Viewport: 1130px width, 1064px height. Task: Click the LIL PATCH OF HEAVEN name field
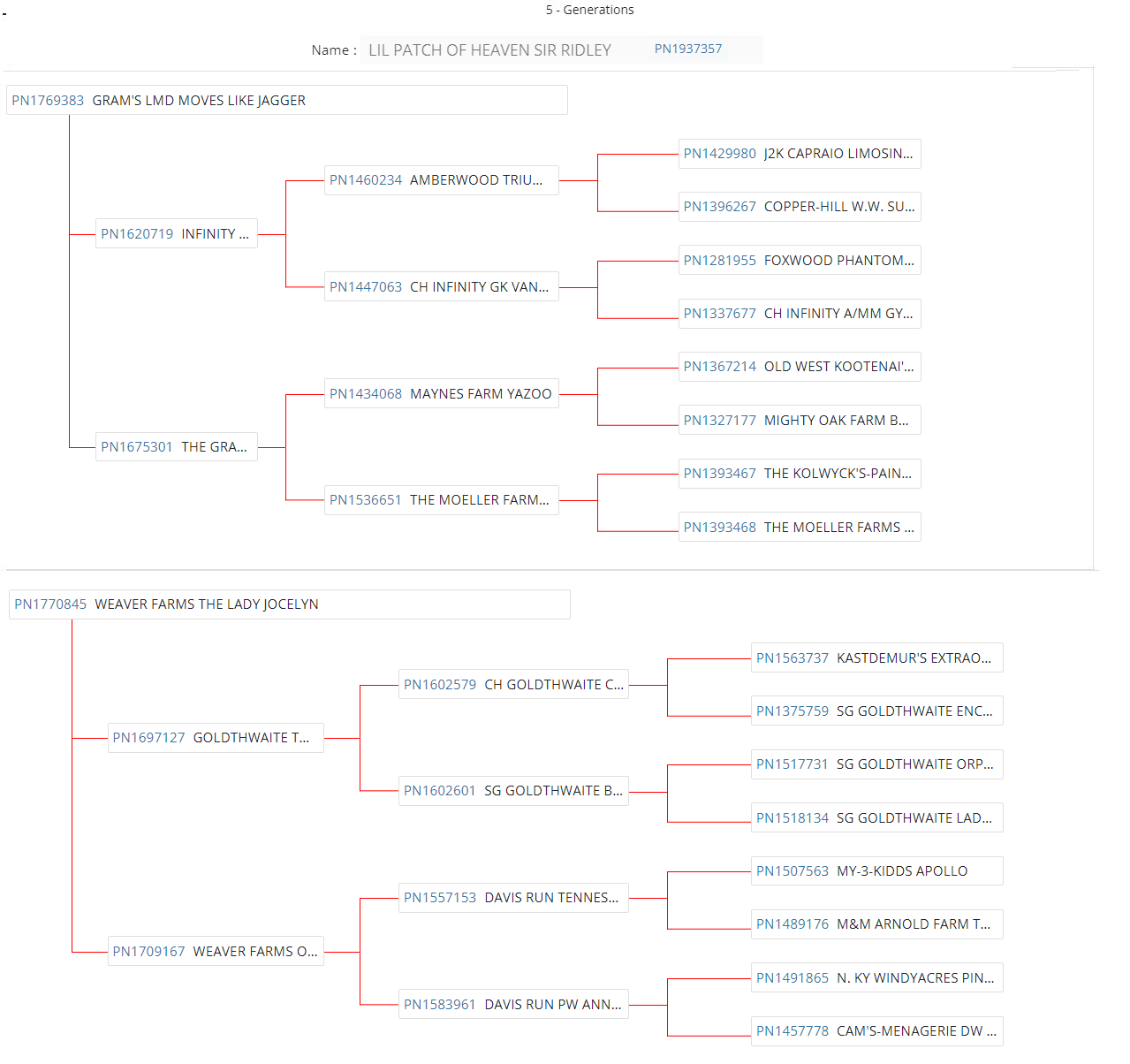[x=489, y=50]
